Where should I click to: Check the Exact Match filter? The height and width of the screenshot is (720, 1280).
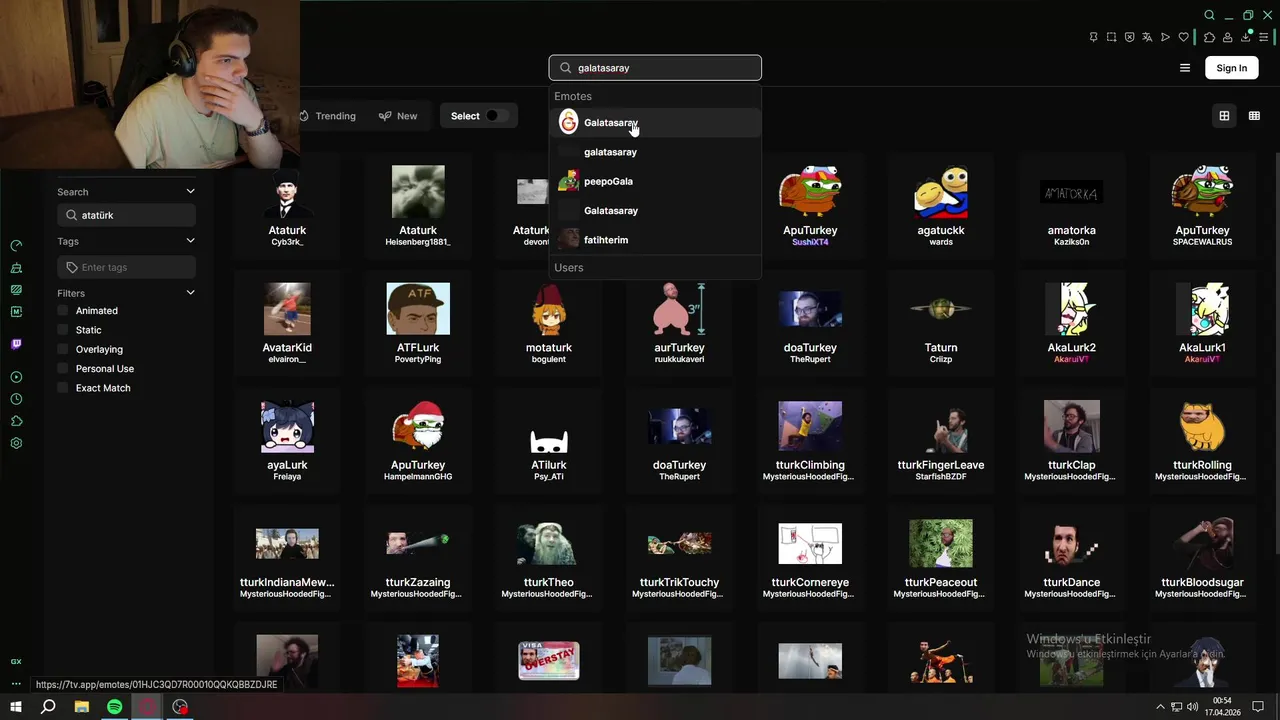(63, 388)
